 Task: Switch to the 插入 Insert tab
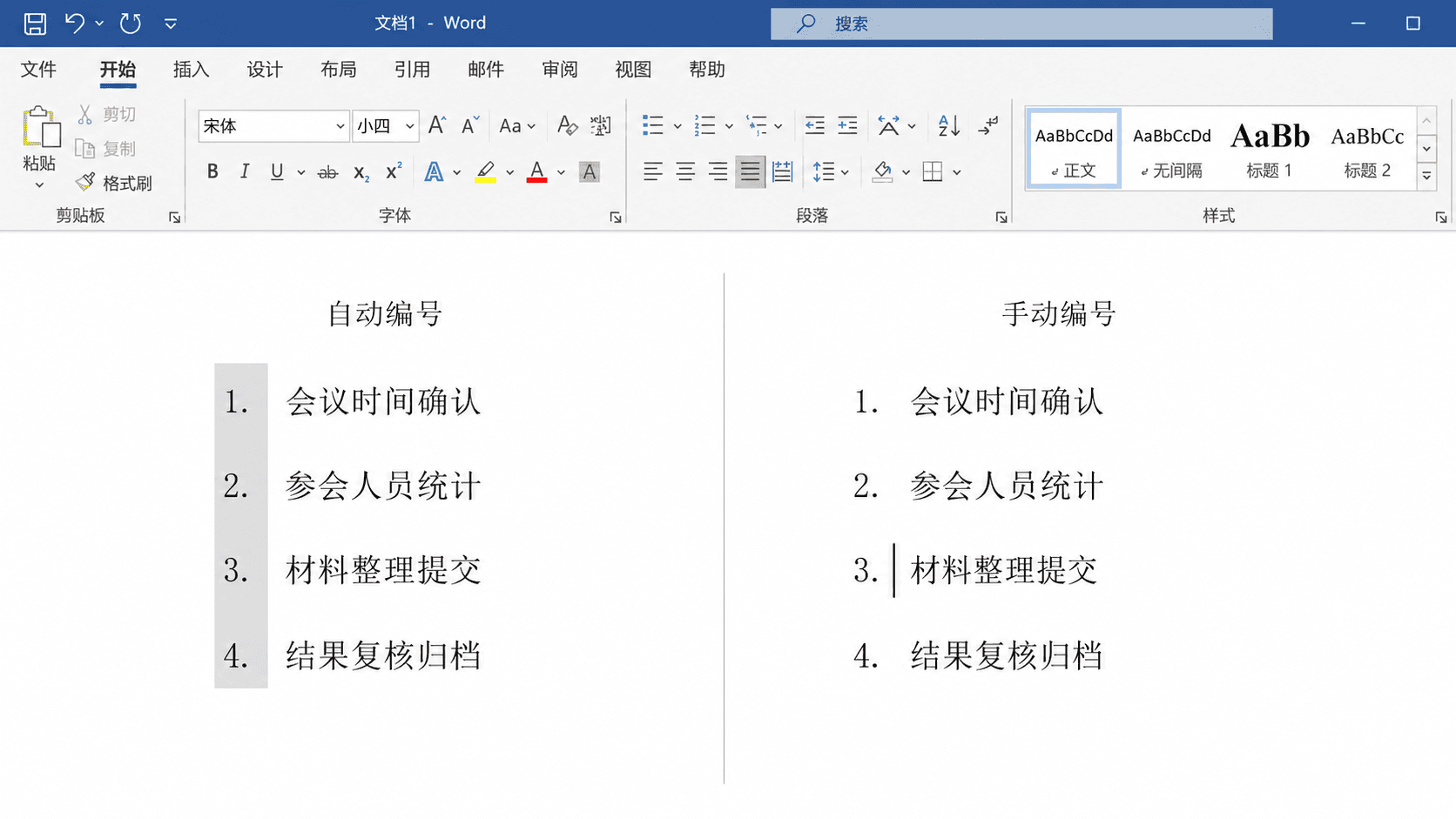[192, 70]
